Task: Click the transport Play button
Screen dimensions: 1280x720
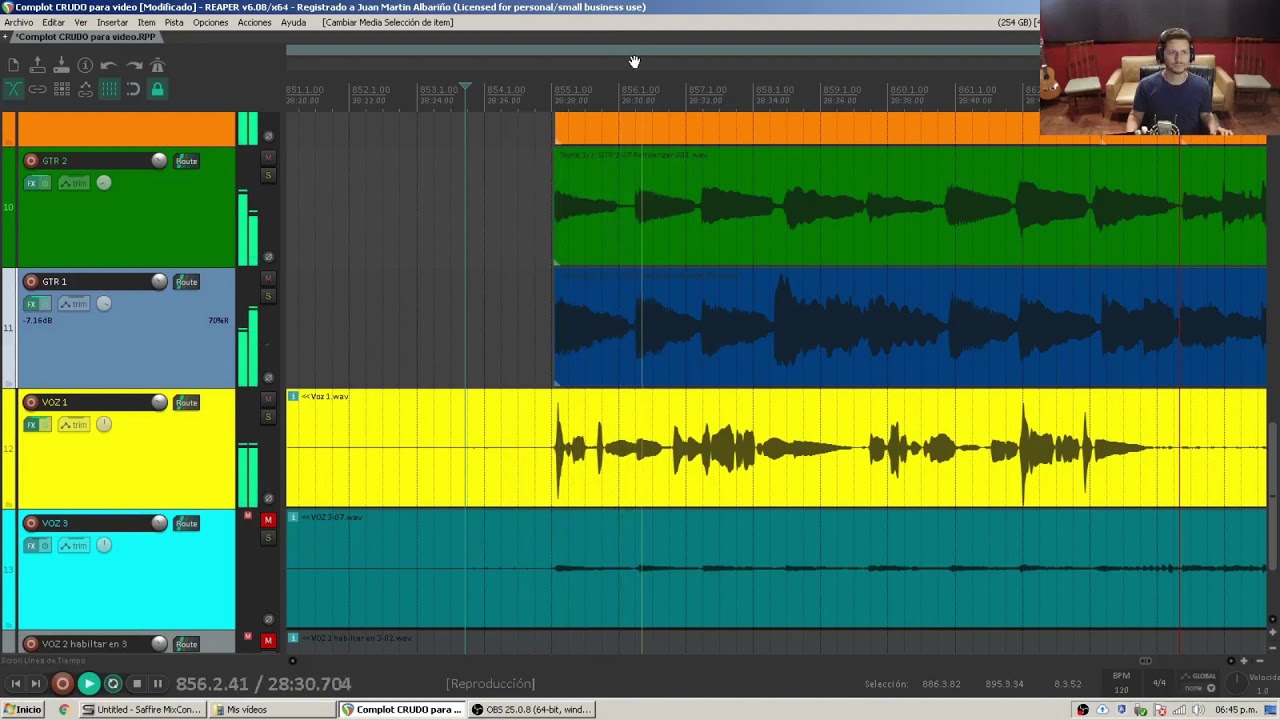Action: pyautogui.click(x=88, y=684)
